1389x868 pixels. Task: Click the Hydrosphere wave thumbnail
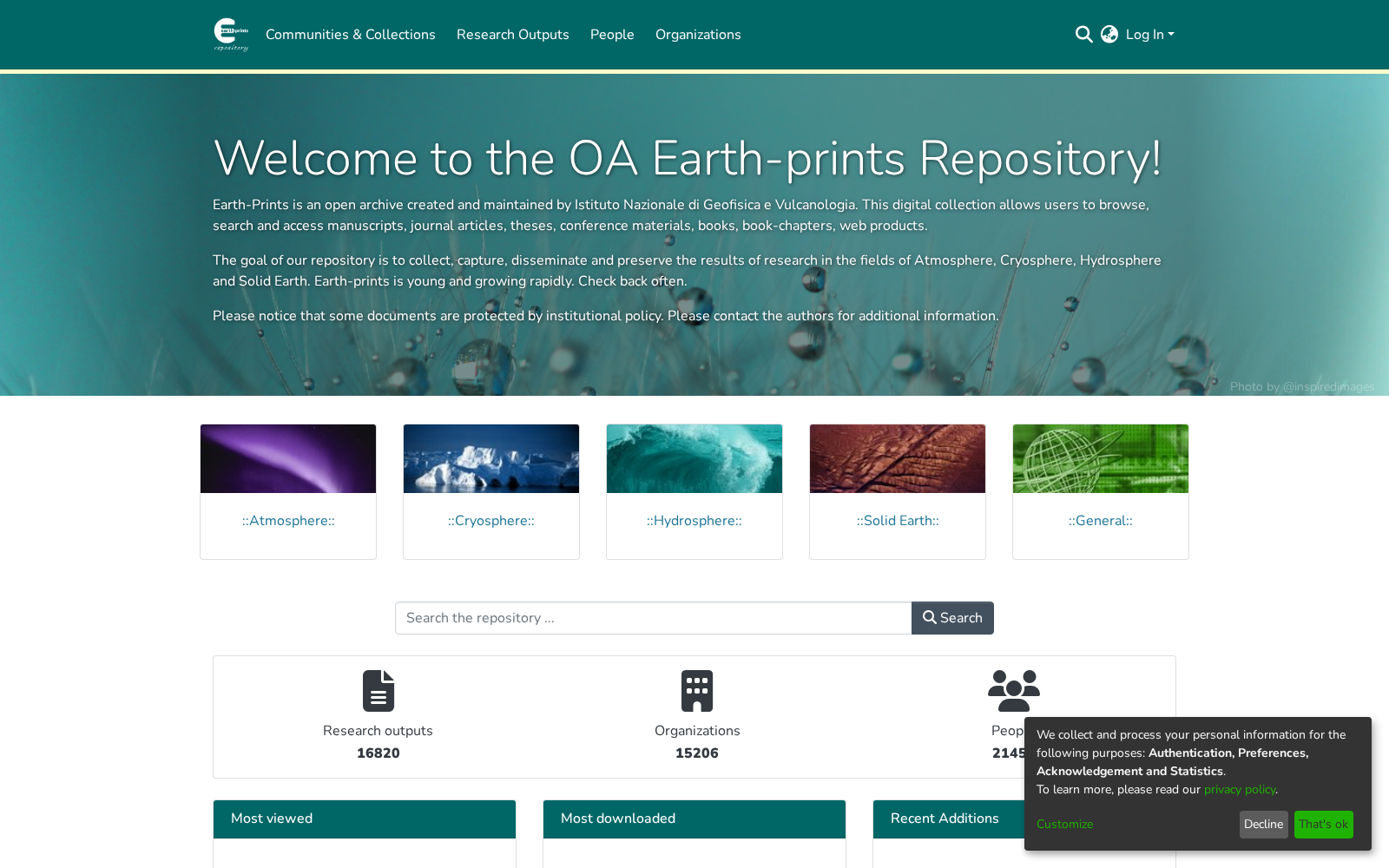[694, 458]
